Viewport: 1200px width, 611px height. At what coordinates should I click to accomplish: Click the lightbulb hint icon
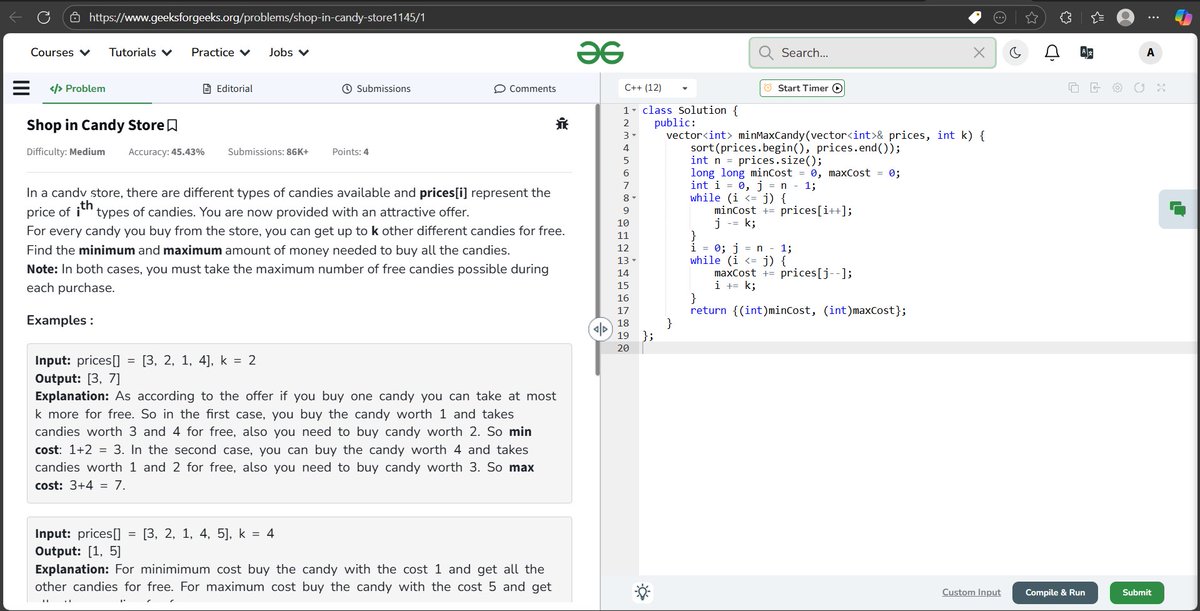(642, 592)
